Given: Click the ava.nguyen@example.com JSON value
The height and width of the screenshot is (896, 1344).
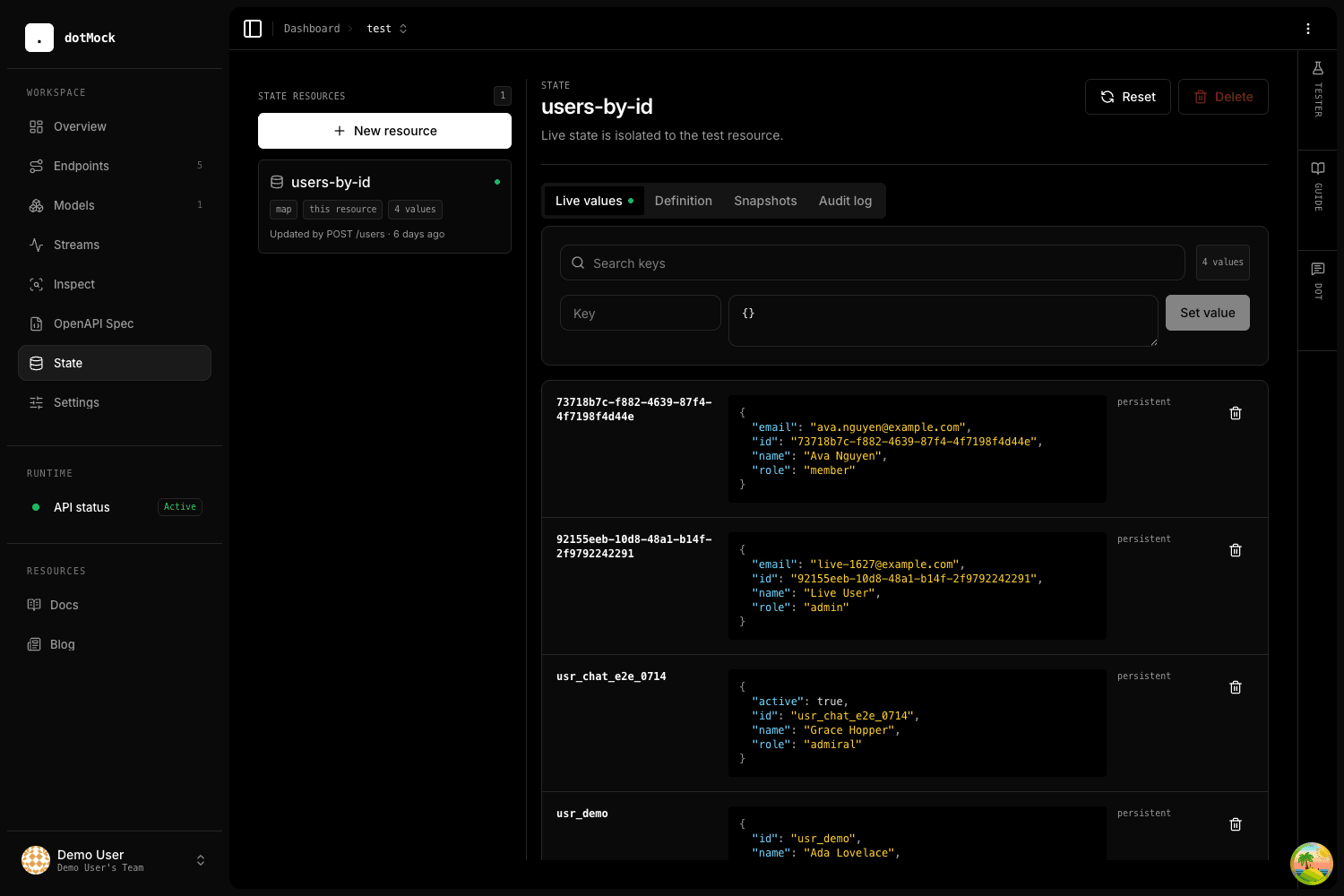Looking at the screenshot, I should pos(887,427).
